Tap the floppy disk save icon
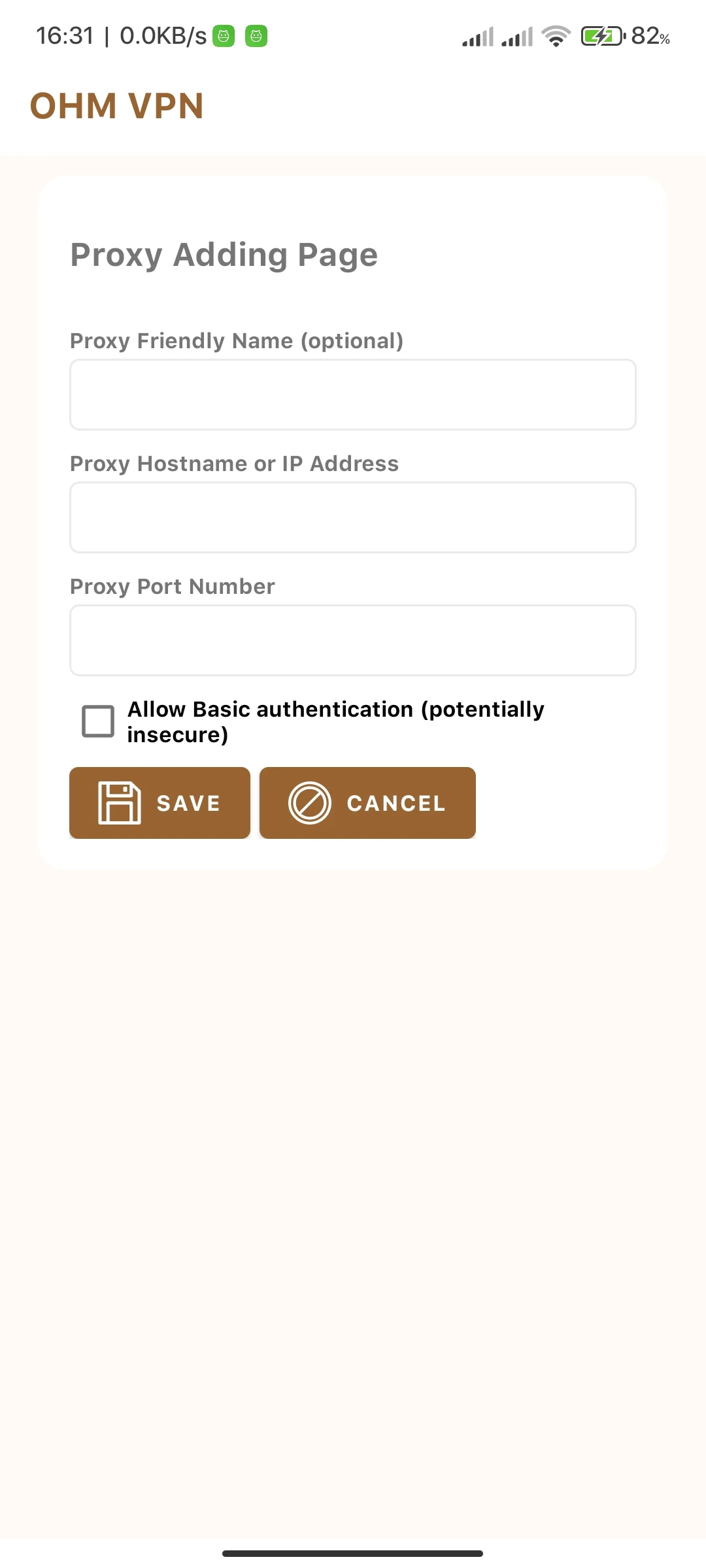 [119, 802]
